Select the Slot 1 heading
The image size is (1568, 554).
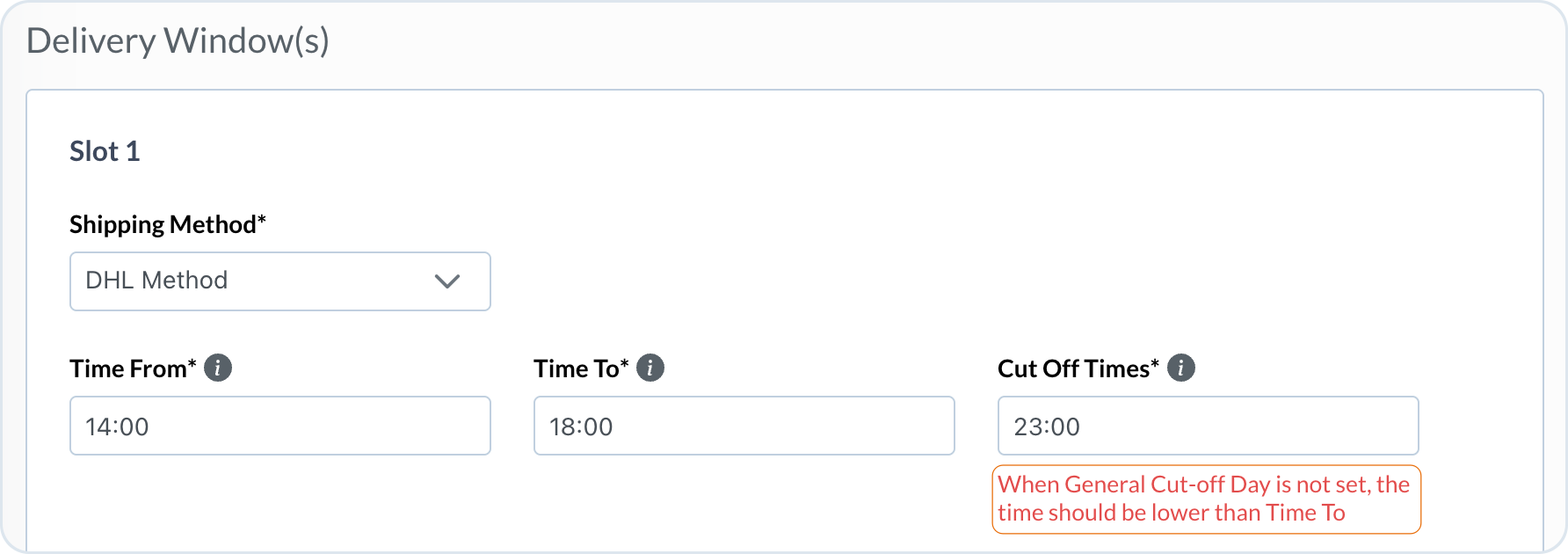[105, 151]
